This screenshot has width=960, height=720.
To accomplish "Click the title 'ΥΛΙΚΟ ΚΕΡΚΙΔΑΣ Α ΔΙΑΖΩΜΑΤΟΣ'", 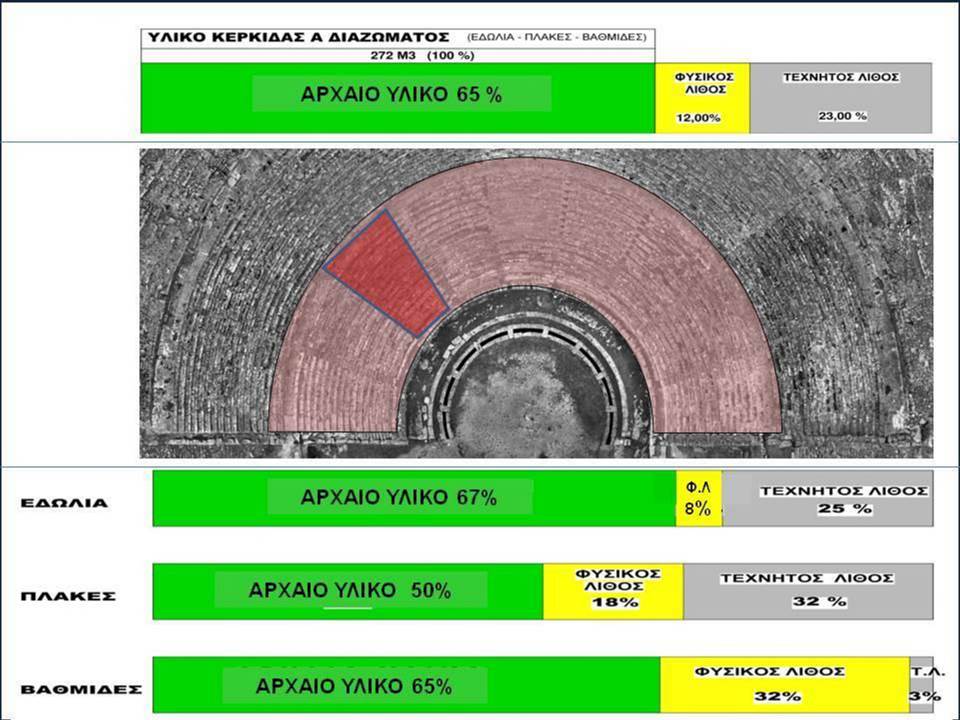I will [x=299, y=37].
